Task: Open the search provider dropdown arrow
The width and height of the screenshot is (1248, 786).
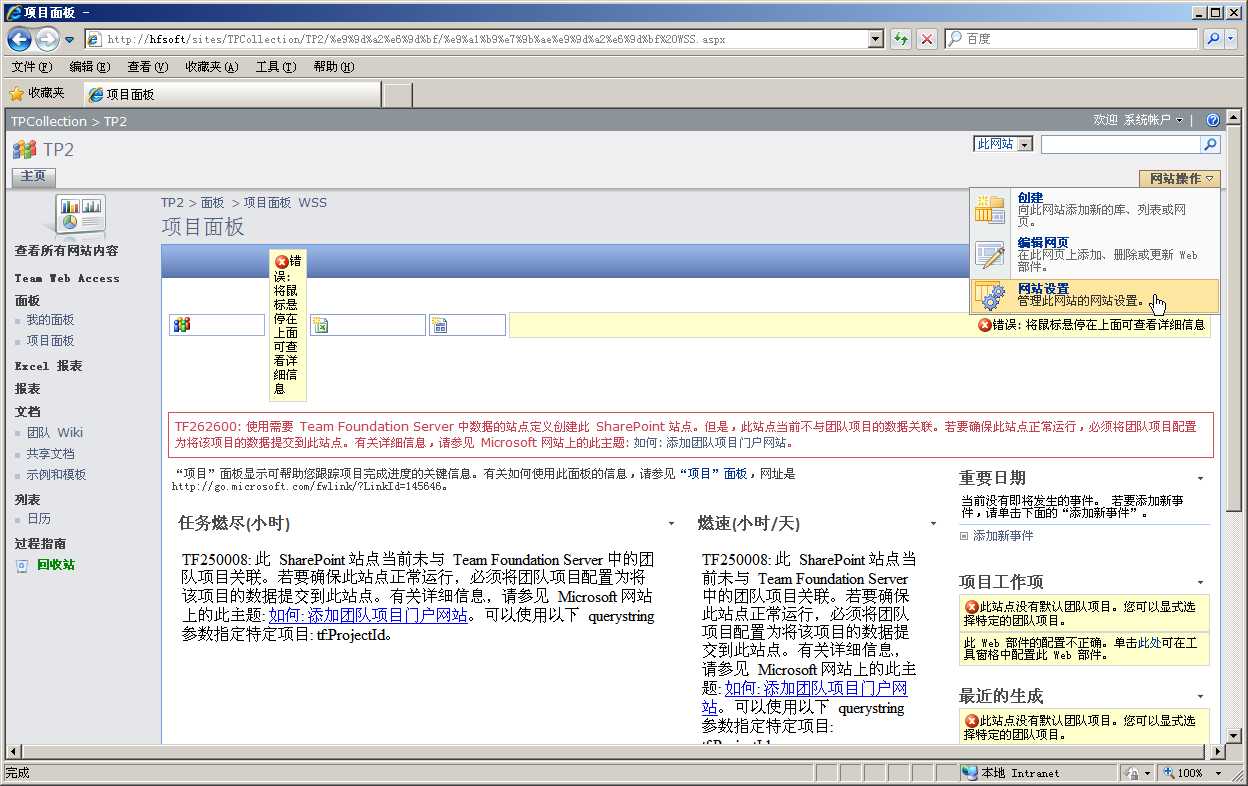Action: 1232,39
